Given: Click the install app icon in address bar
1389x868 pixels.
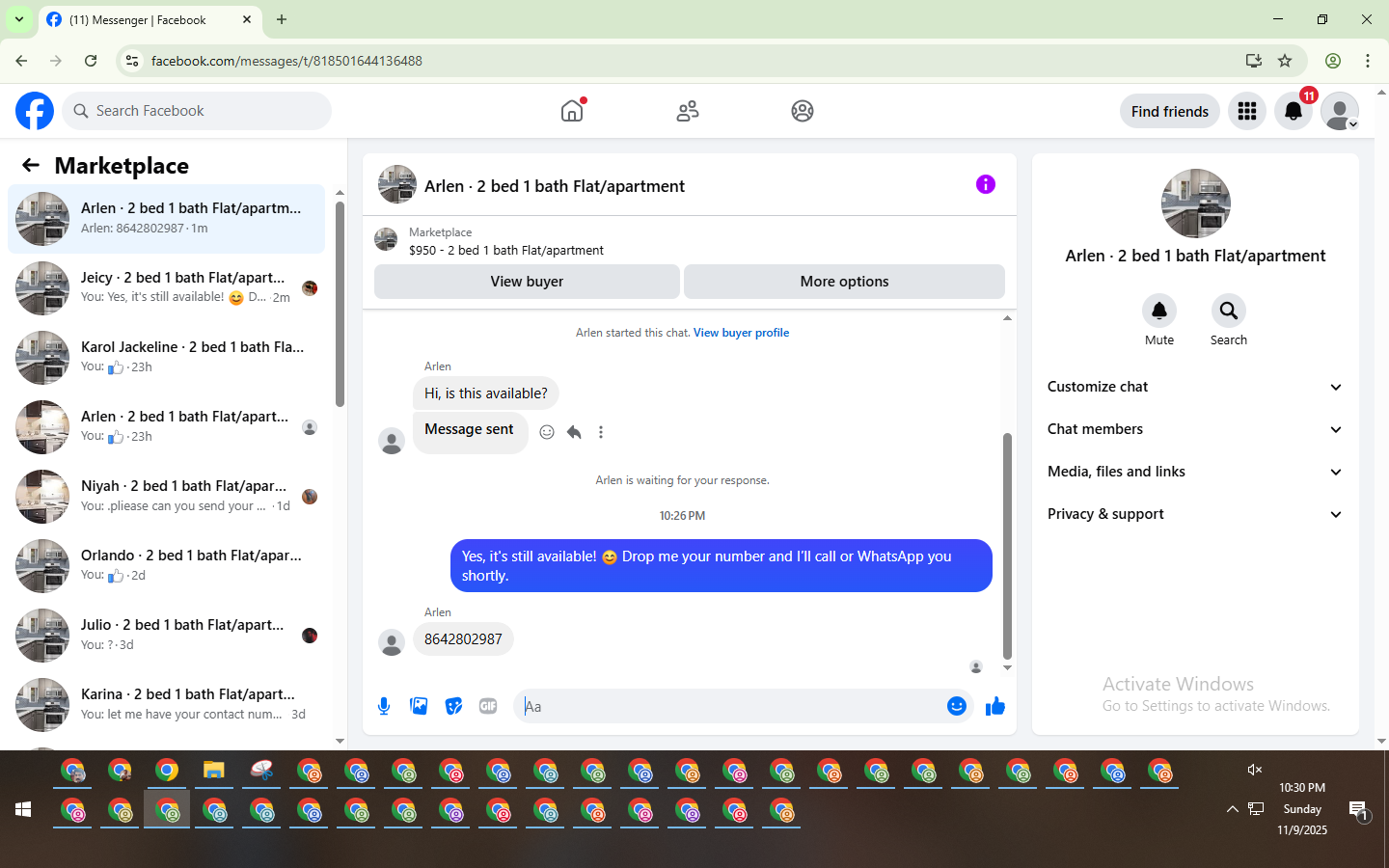Looking at the screenshot, I should pos(1254,61).
